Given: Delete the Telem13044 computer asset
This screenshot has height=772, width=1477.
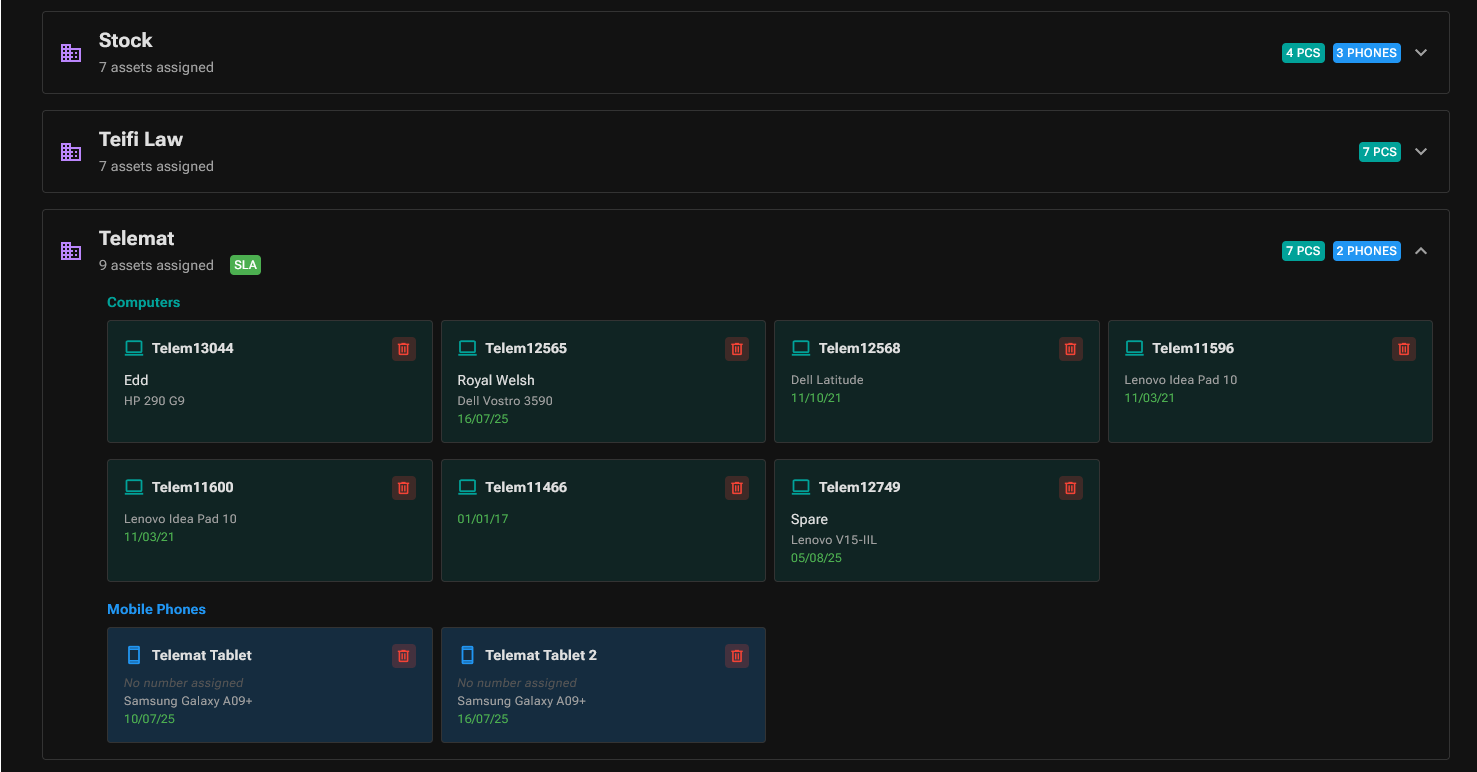Looking at the screenshot, I should point(403,349).
